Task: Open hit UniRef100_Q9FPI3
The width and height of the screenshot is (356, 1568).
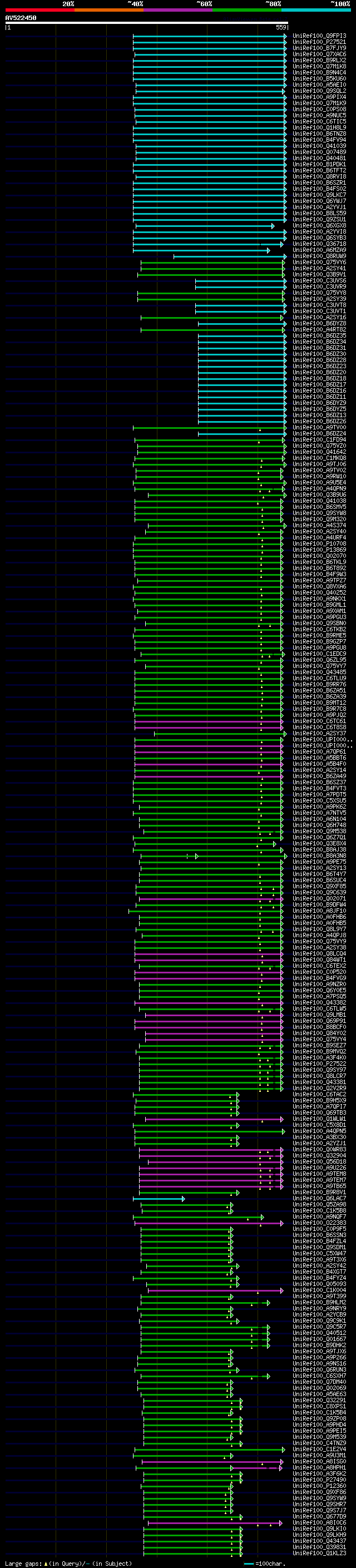Action: (x=319, y=36)
